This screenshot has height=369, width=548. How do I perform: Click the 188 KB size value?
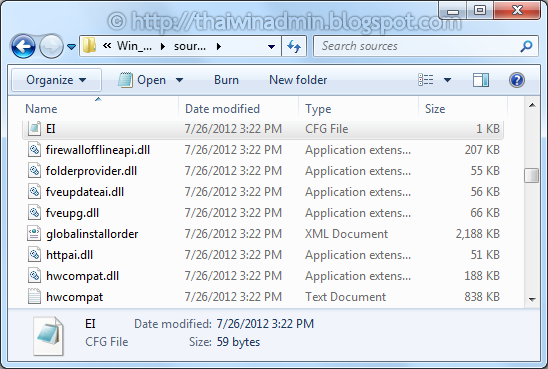pos(482,276)
